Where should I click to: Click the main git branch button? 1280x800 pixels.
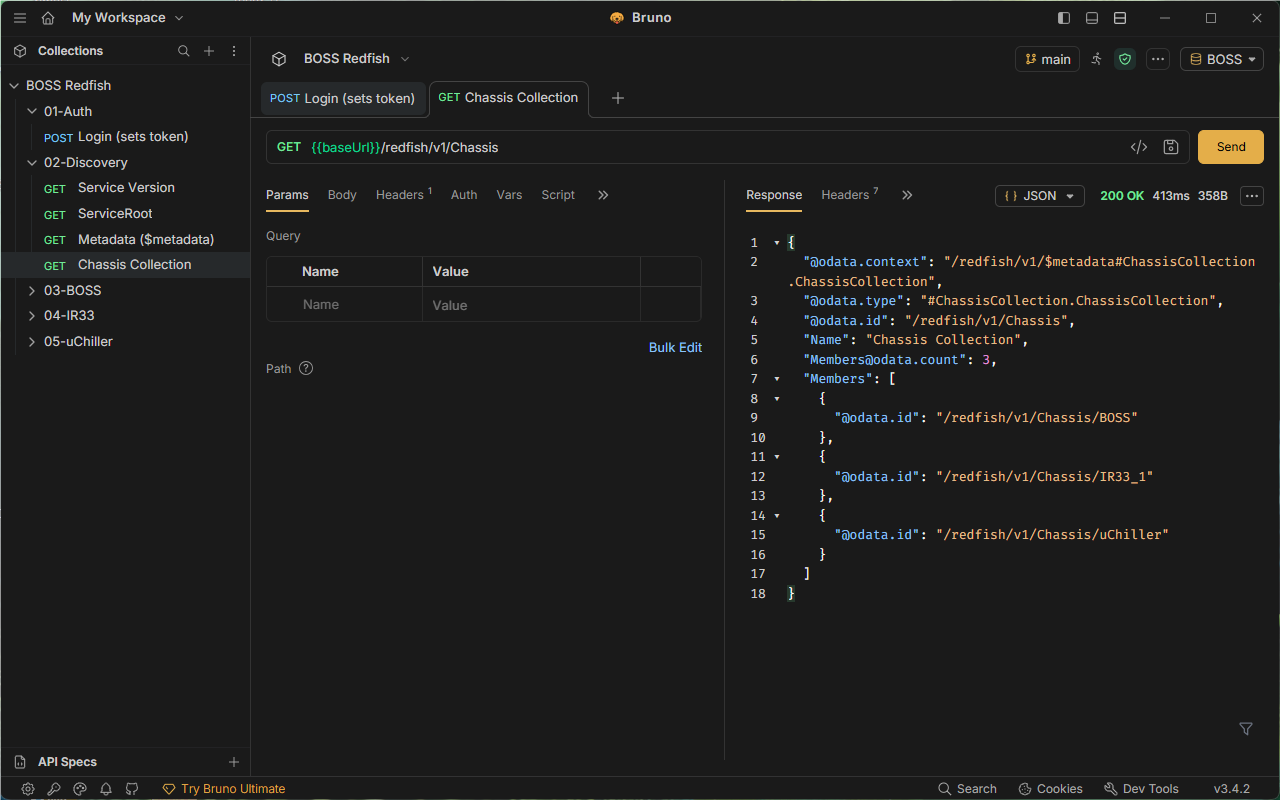(1047, 59)
